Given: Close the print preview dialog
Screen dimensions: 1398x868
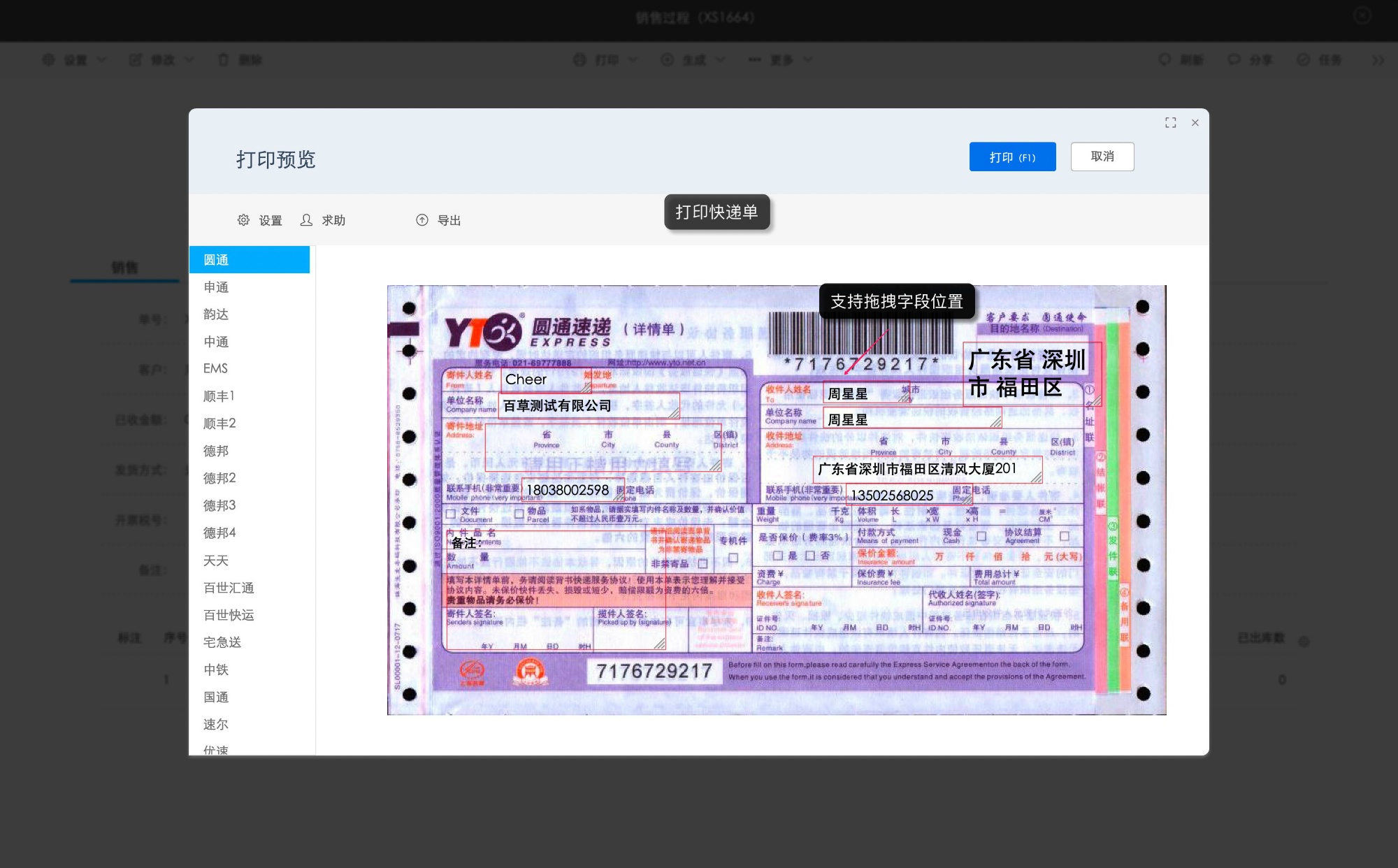Looking at the screenshot, I should (1195, 123).
